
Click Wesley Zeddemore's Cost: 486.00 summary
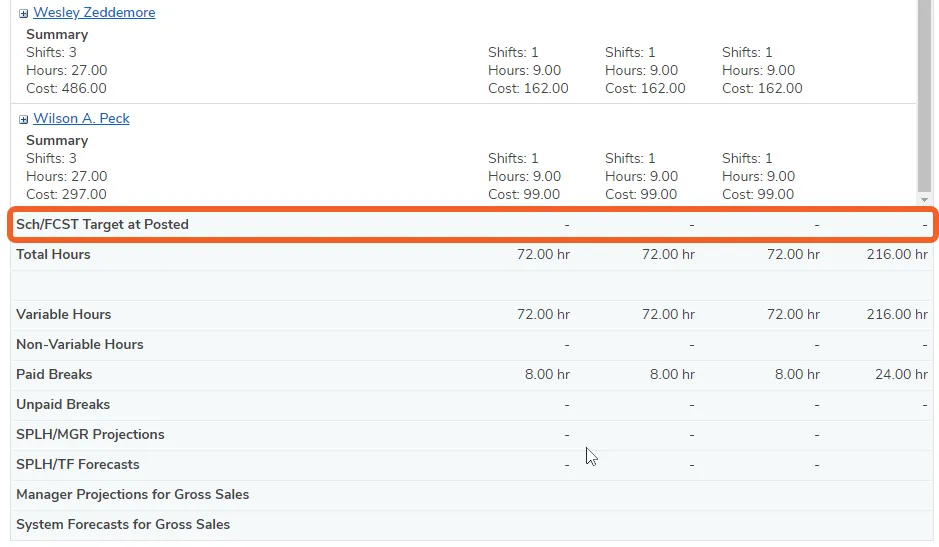(x=66, y=88)
